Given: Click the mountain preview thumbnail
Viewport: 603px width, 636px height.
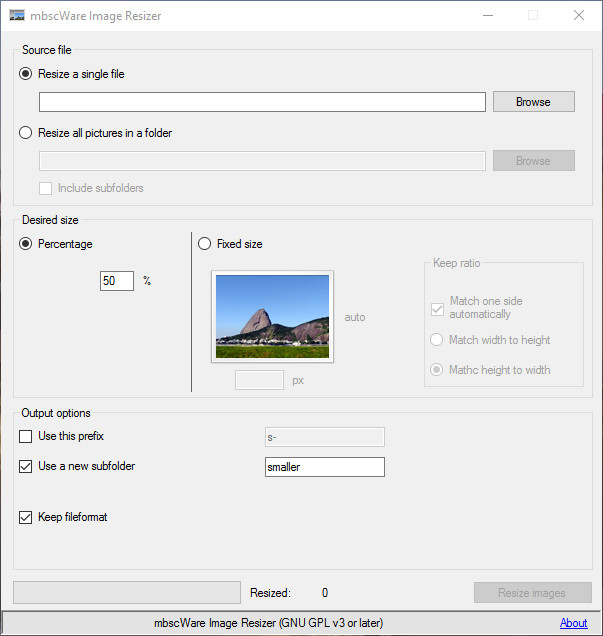Looking at the screenshot, I should (273, 316).
